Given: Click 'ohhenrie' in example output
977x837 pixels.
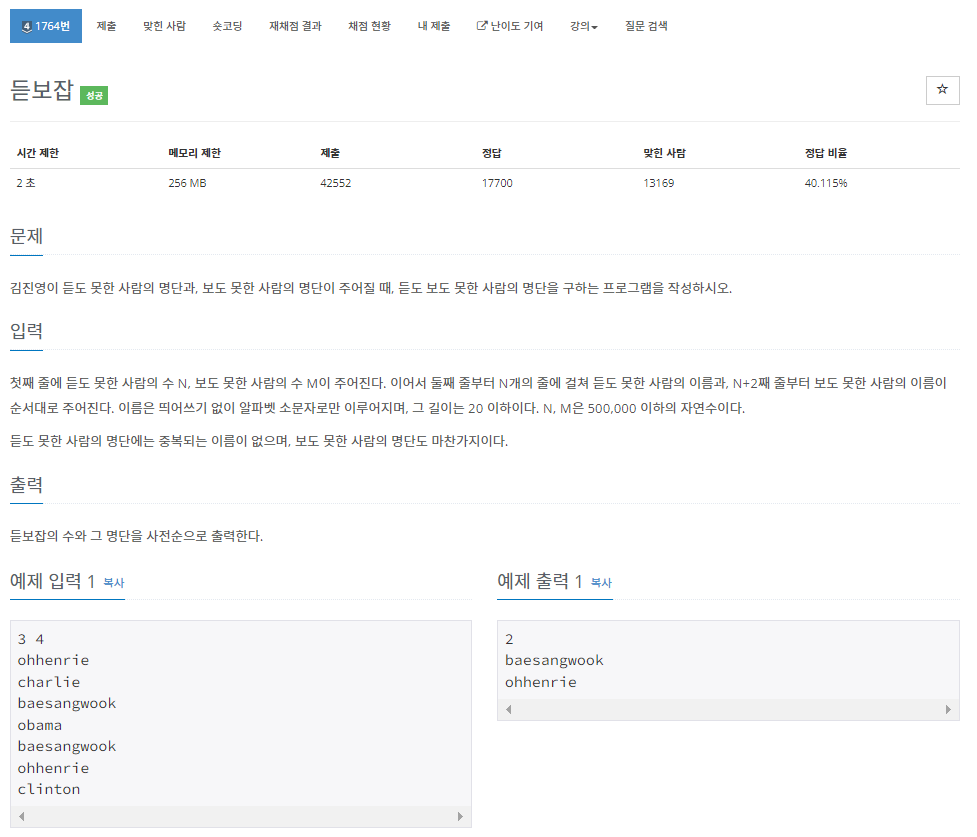Looking at the screenshot, I should [x=541, y=682].
